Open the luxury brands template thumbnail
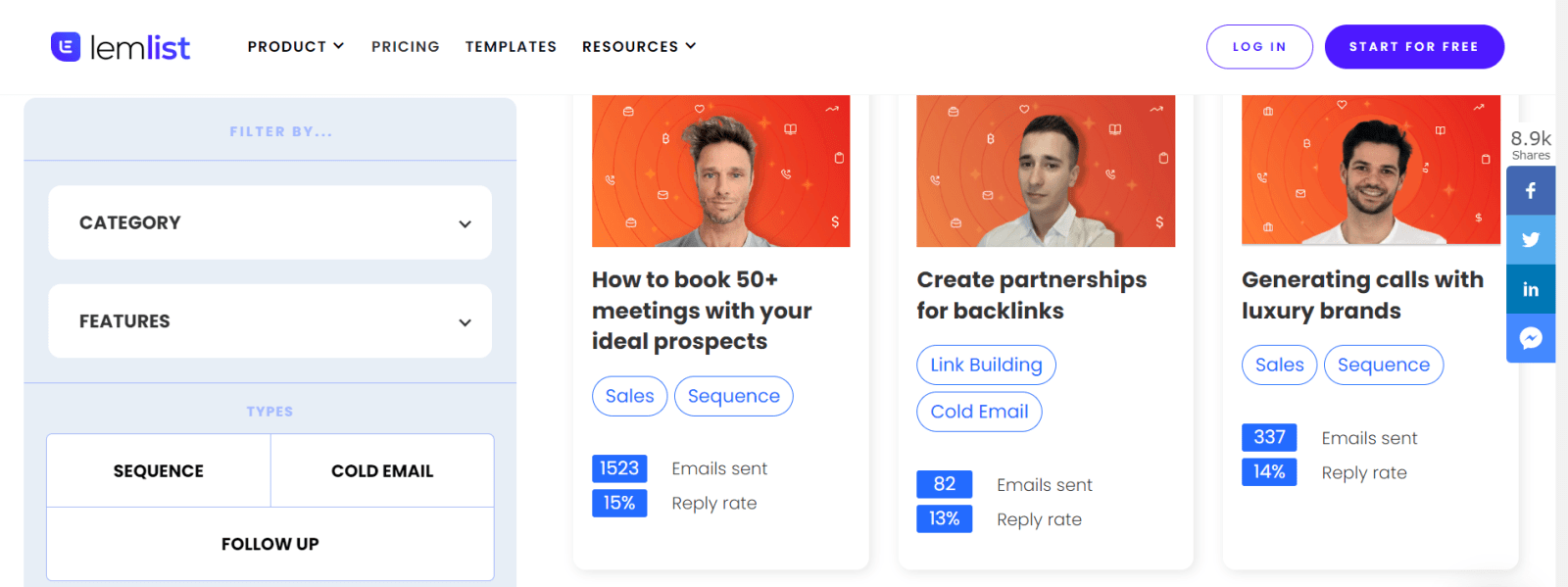 1370,171
